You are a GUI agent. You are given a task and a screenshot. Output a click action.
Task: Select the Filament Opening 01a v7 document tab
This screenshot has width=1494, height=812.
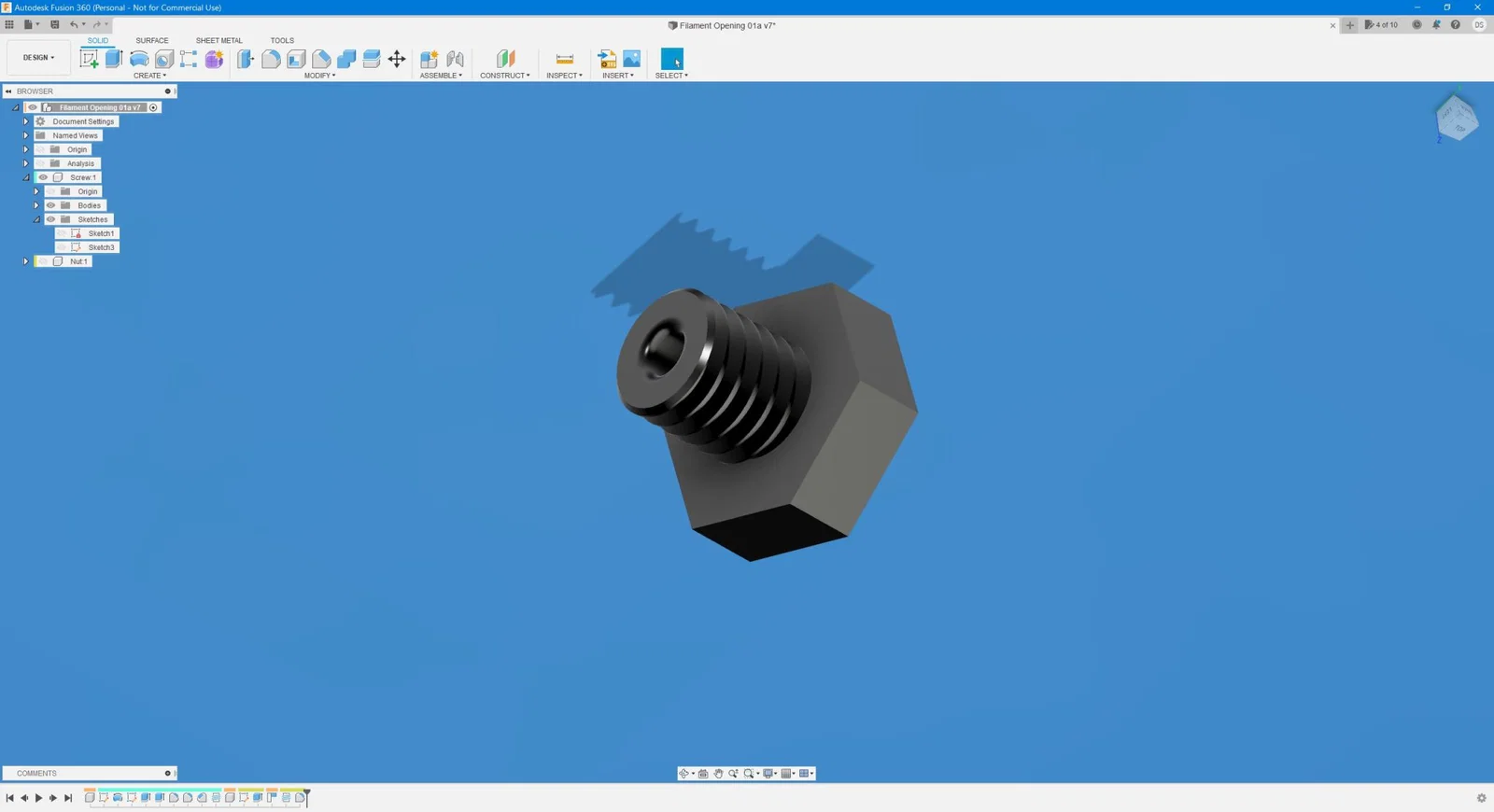point(722,25)
